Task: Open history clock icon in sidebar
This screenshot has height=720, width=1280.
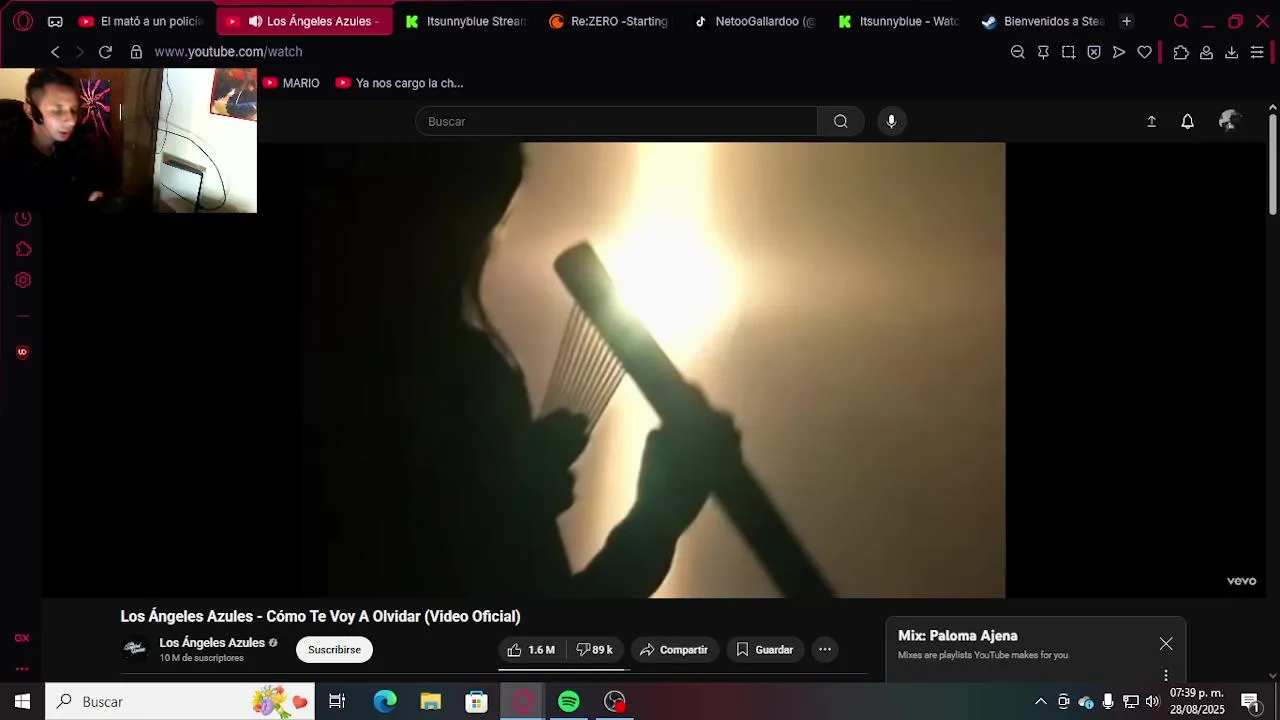Action: 23,218
